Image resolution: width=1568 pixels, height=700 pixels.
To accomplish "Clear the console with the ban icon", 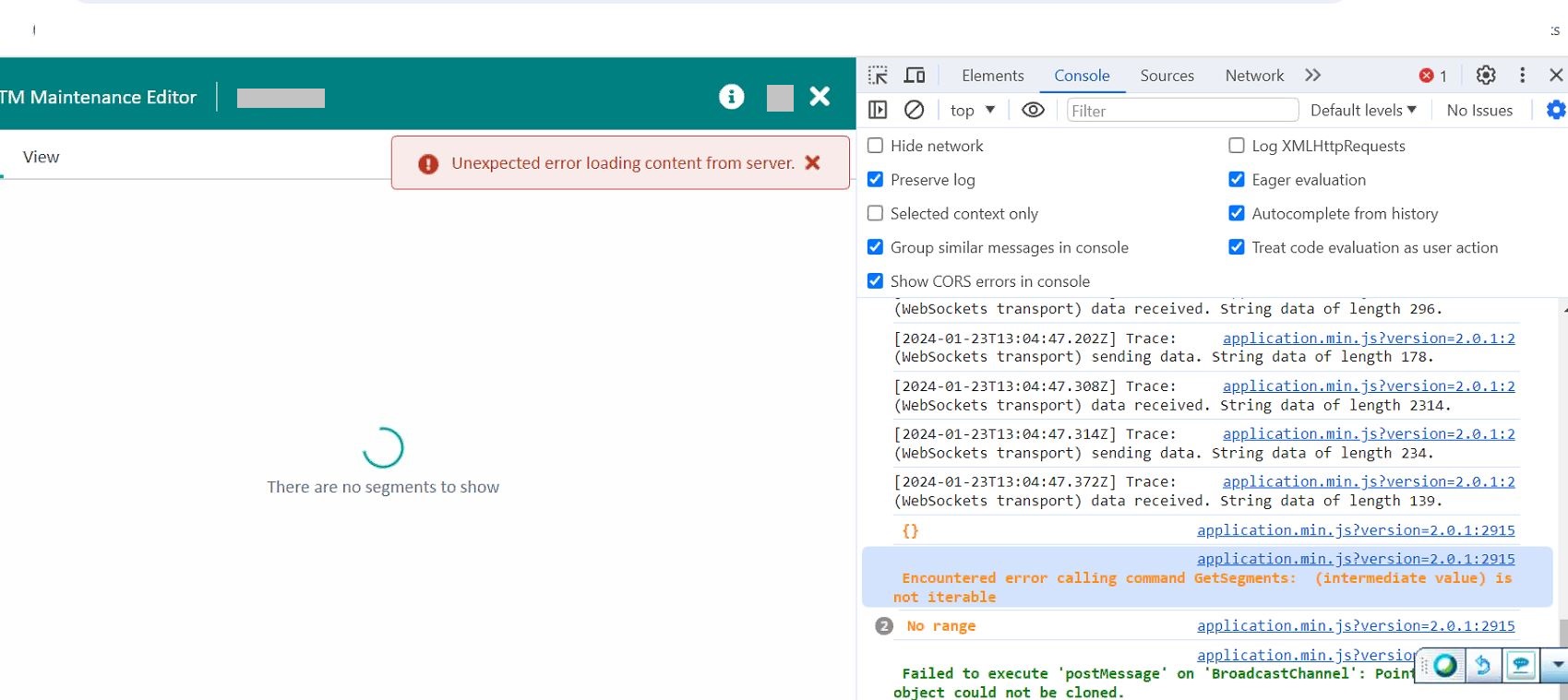I will click(914, 110).
